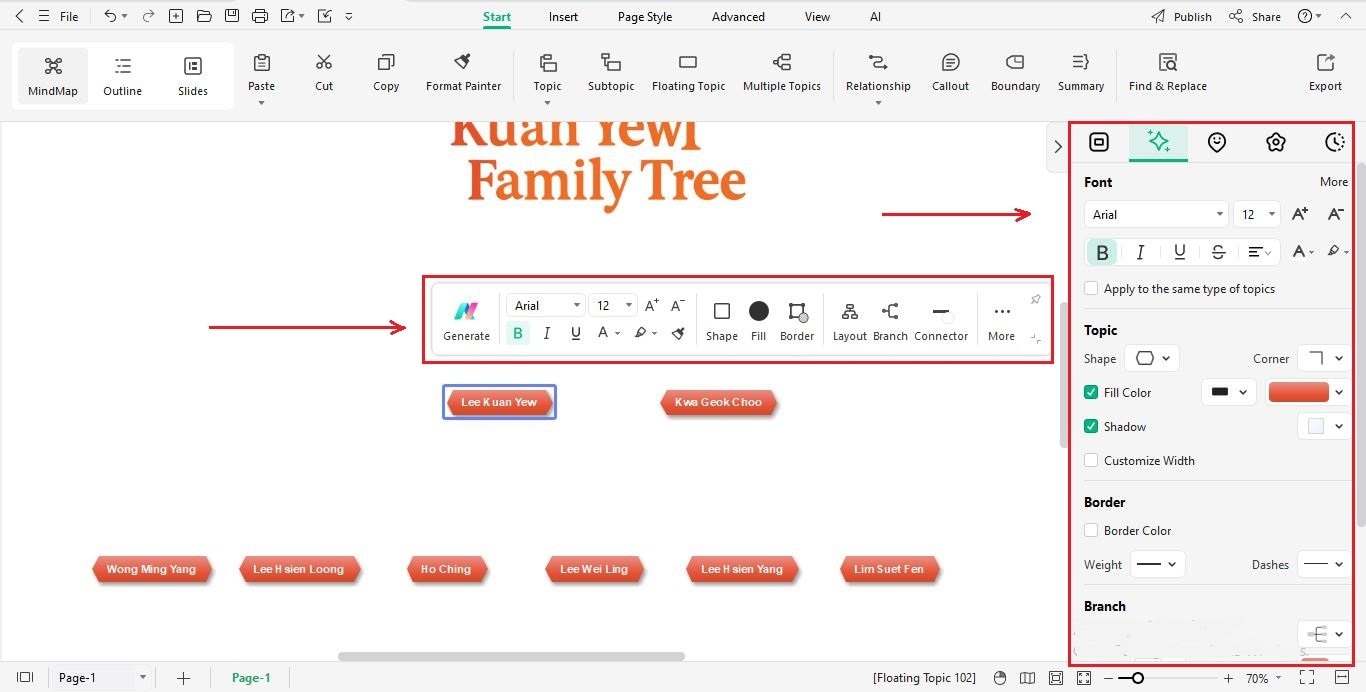This screenshot has width=1366, height=692.
Task: Pick the red fill color swatch
Action: coord(1298,392)
